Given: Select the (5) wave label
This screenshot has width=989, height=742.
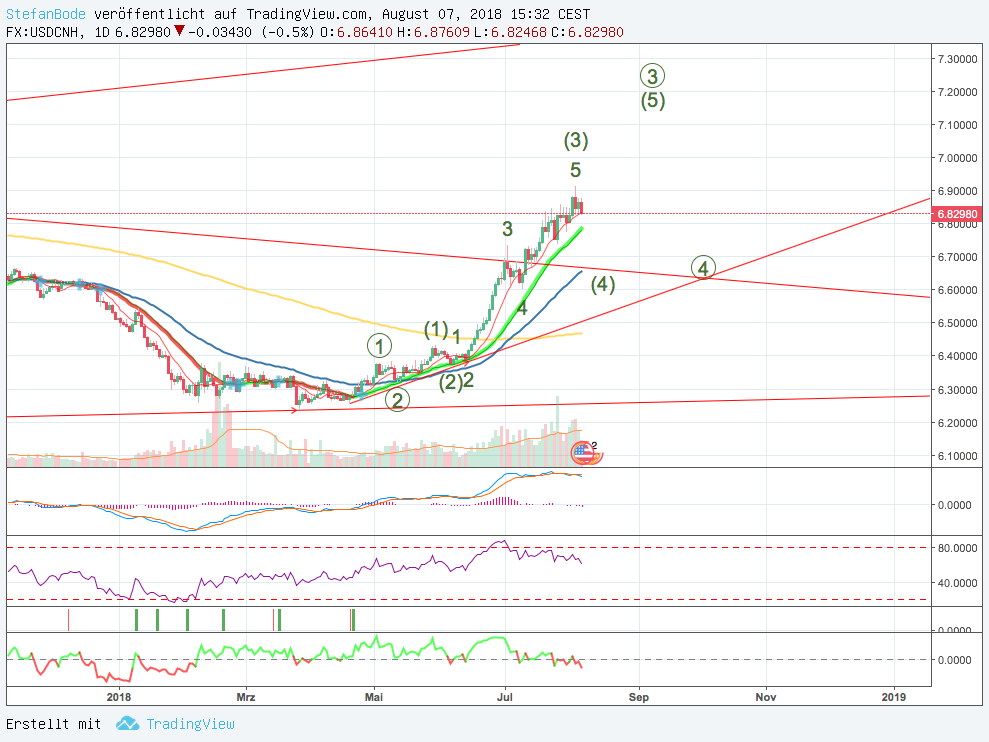Looking at the screenshot, I should [x=653, y=101].
